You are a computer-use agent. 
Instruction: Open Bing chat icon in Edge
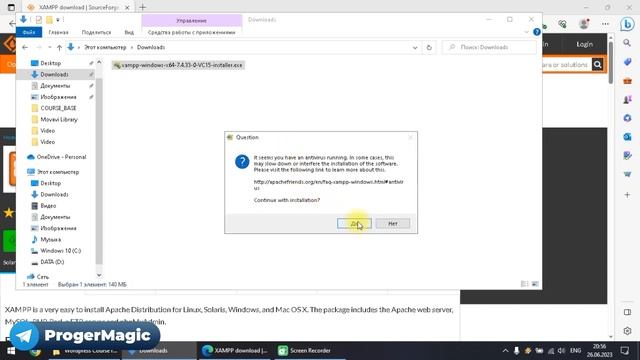click(627, 24)
